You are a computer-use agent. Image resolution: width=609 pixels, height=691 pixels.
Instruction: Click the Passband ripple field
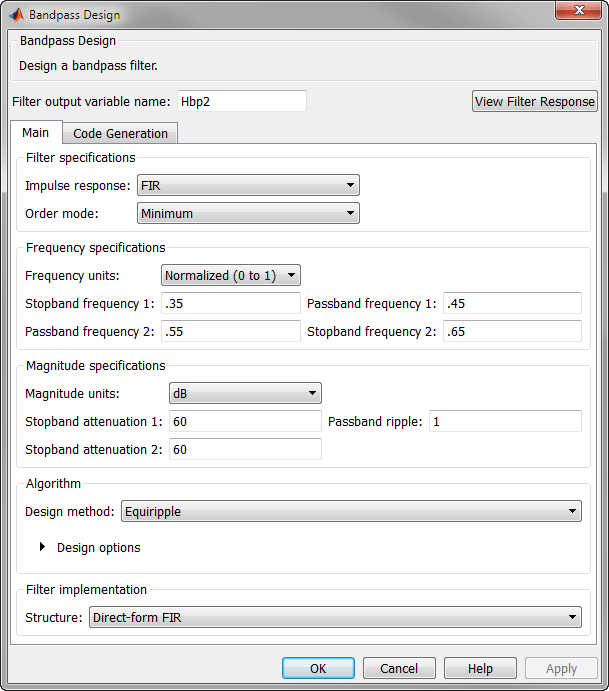click(505, 421)
